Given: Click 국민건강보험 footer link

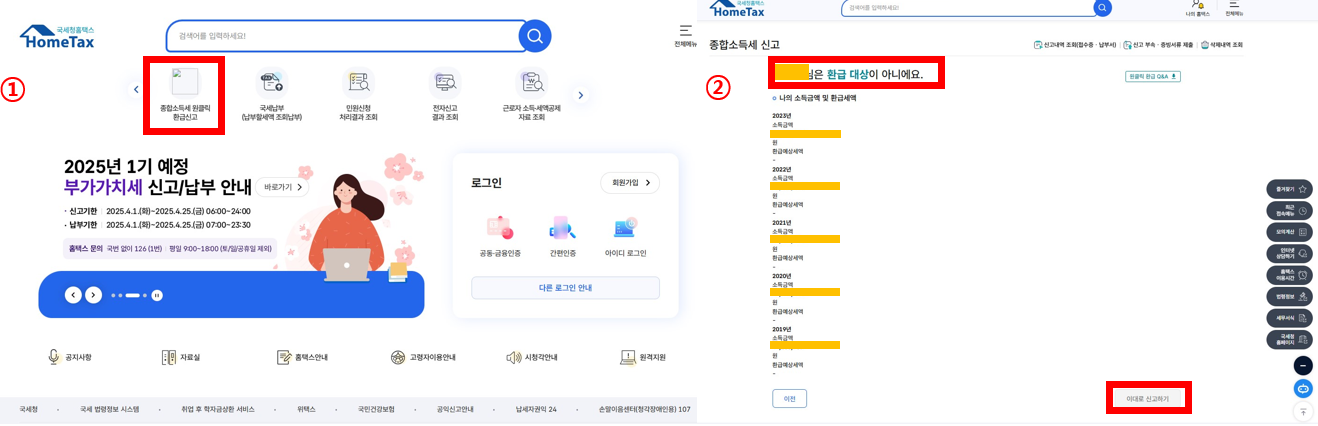Looking at the screenshot, I should pyautogui.click(x=376, y=409).
